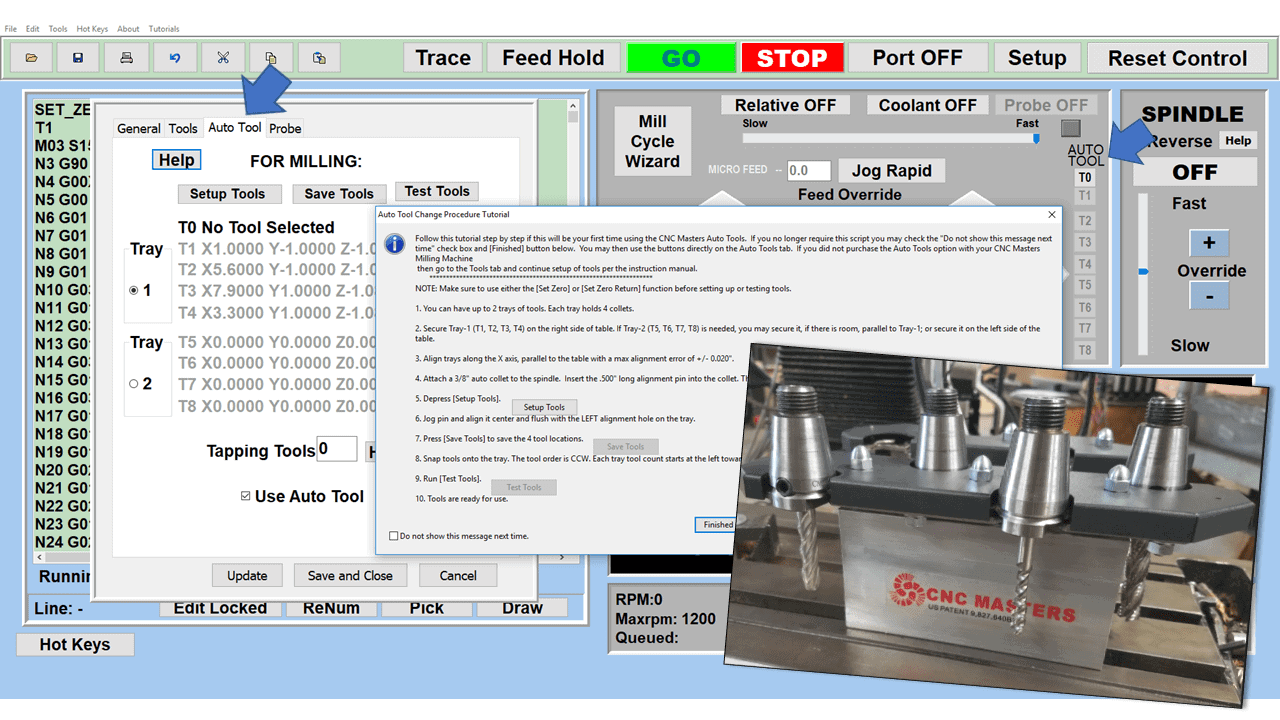Screen dimensions: 1280x720
Task: Click the Update button
Action: [x=247, y=575]
